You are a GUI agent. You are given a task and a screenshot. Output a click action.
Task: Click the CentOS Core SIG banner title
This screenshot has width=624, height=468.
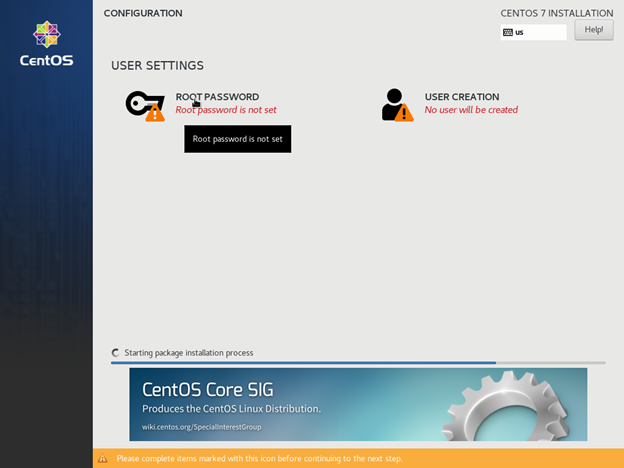pos(207,389)
